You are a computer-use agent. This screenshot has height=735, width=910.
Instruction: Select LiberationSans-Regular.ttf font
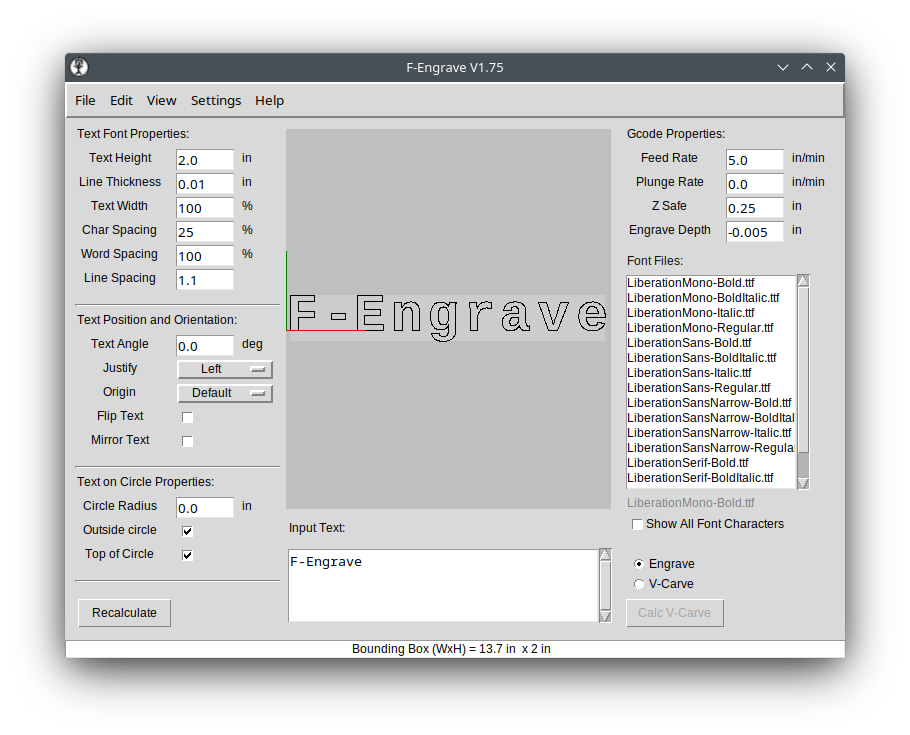click(x=698, y=388)
